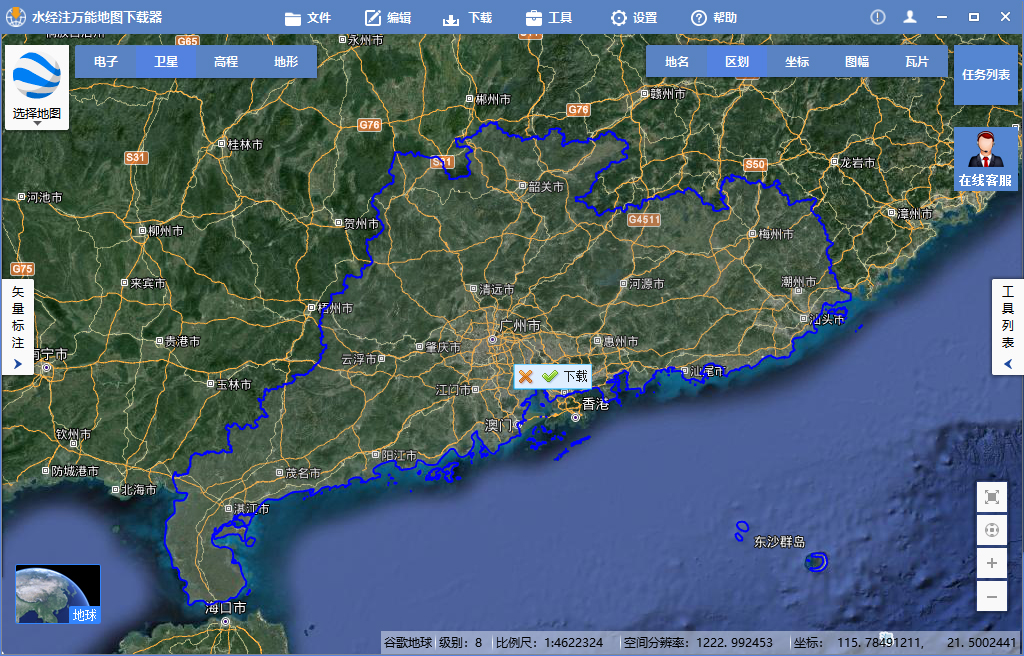Open the 设置 settings menu

634,17
